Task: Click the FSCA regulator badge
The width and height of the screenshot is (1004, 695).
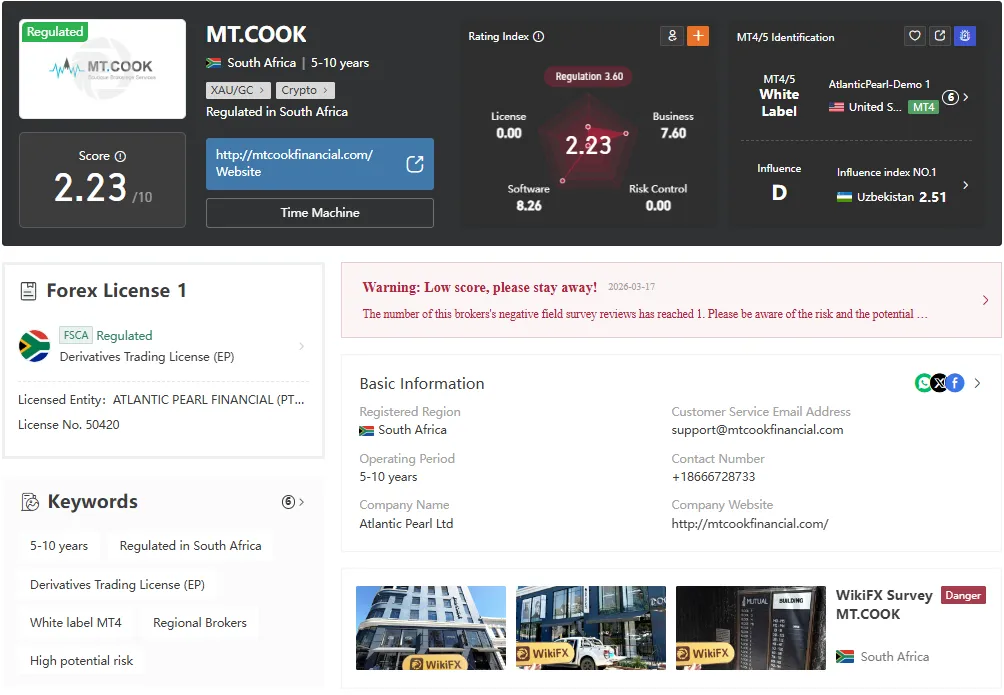Action: [76, 335]
